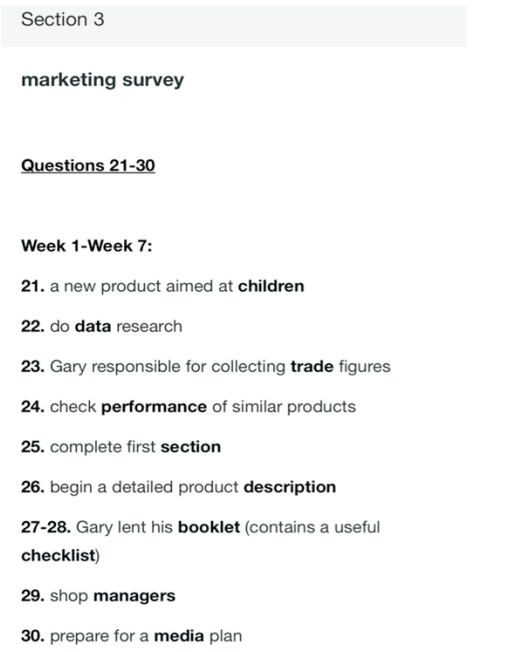This screenshot has width=525, height=652.
Task: Click the bold word 'trade'
Action: [x=312, y=366]
